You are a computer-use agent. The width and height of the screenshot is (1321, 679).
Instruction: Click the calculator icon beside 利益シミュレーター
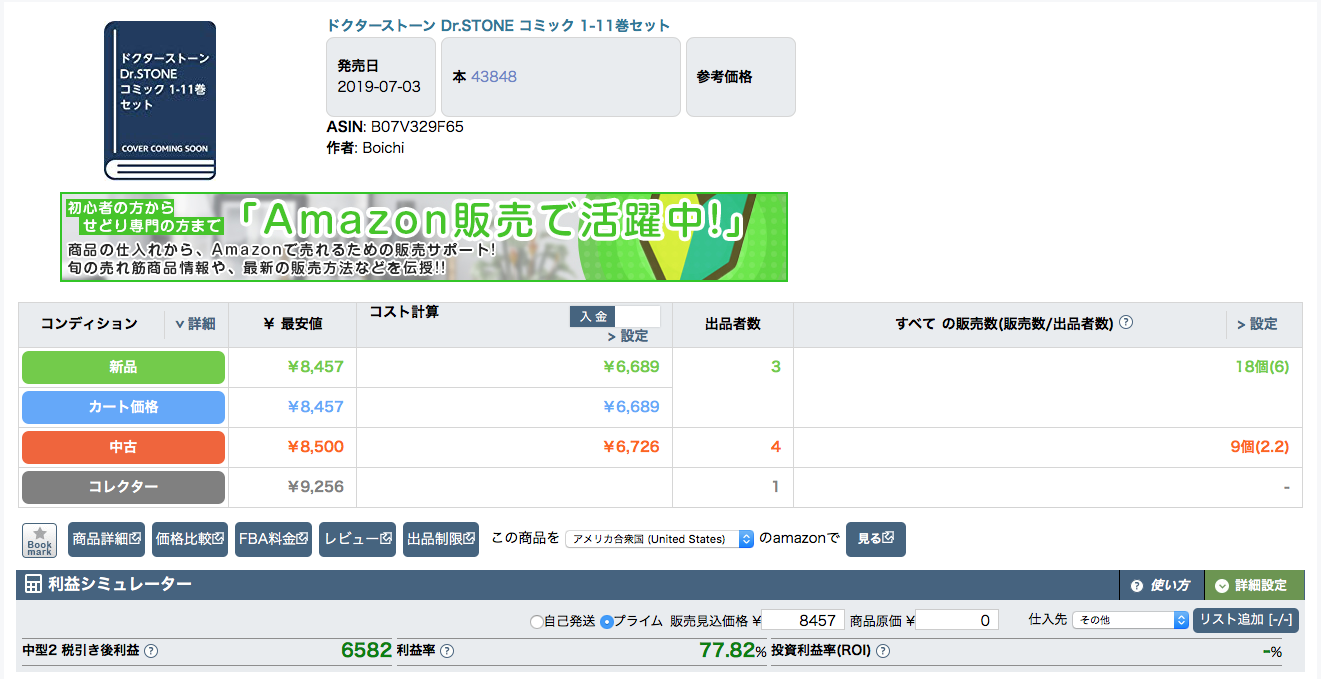33,585
